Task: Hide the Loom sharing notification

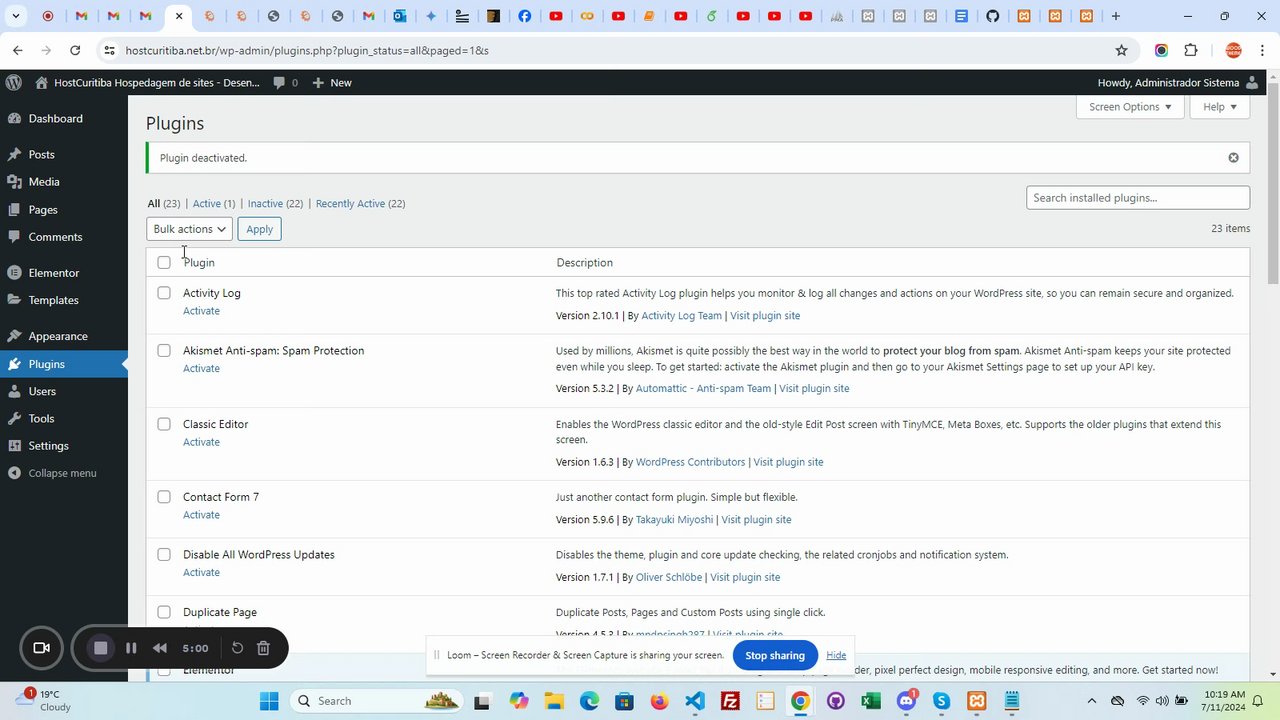Action: coord(836,655)
